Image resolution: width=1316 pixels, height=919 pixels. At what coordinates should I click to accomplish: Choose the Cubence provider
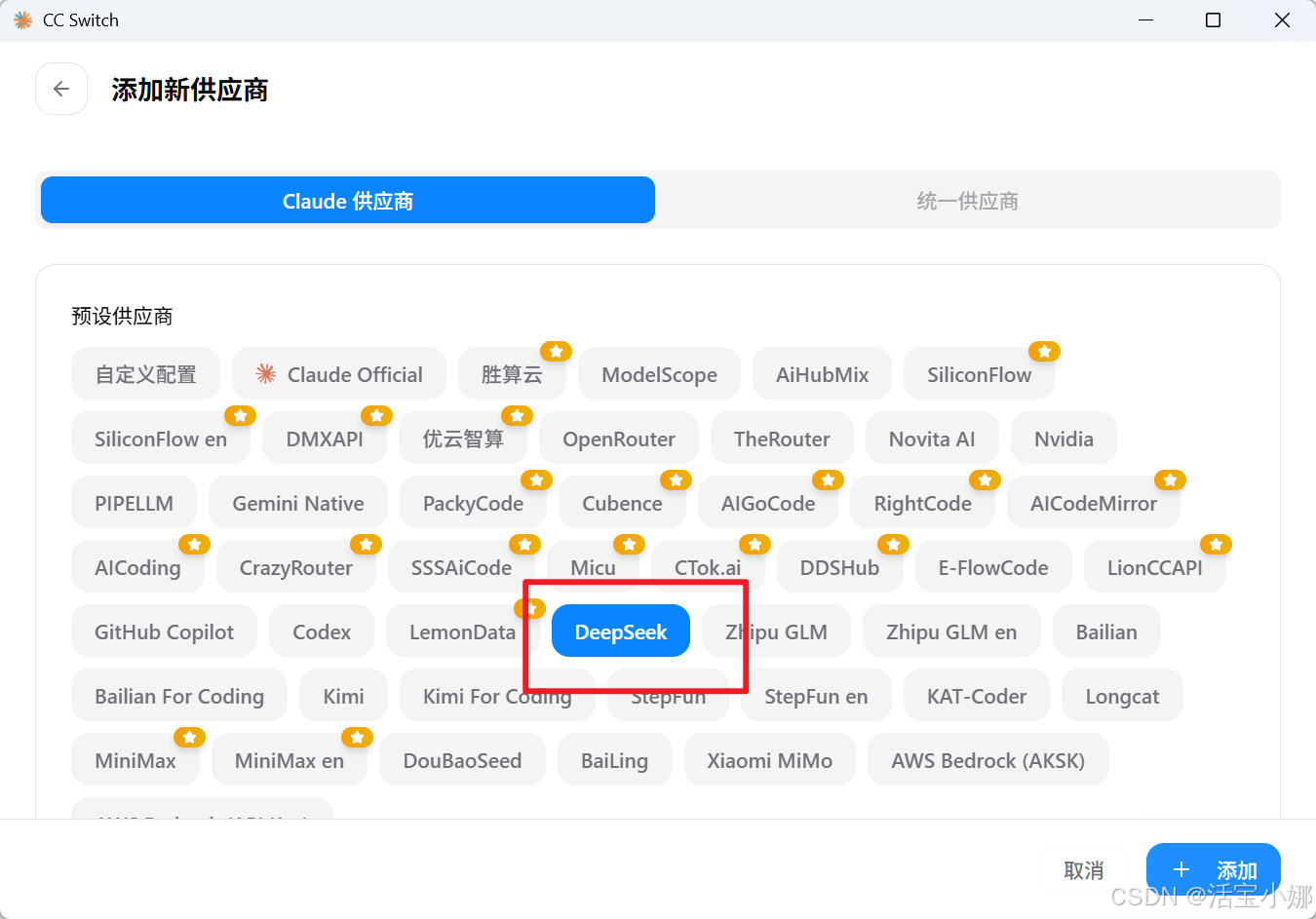pyautogui.click(x=622, y=503)
